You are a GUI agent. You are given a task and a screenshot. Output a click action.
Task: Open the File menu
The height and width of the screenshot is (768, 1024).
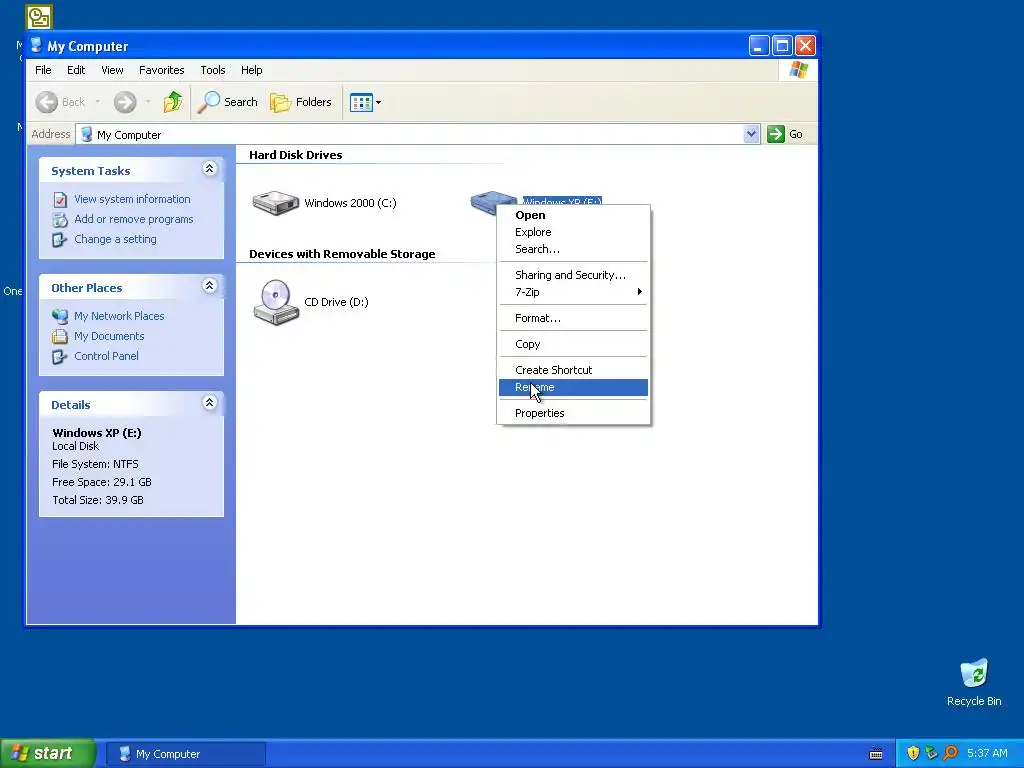(x=43, y=70)
